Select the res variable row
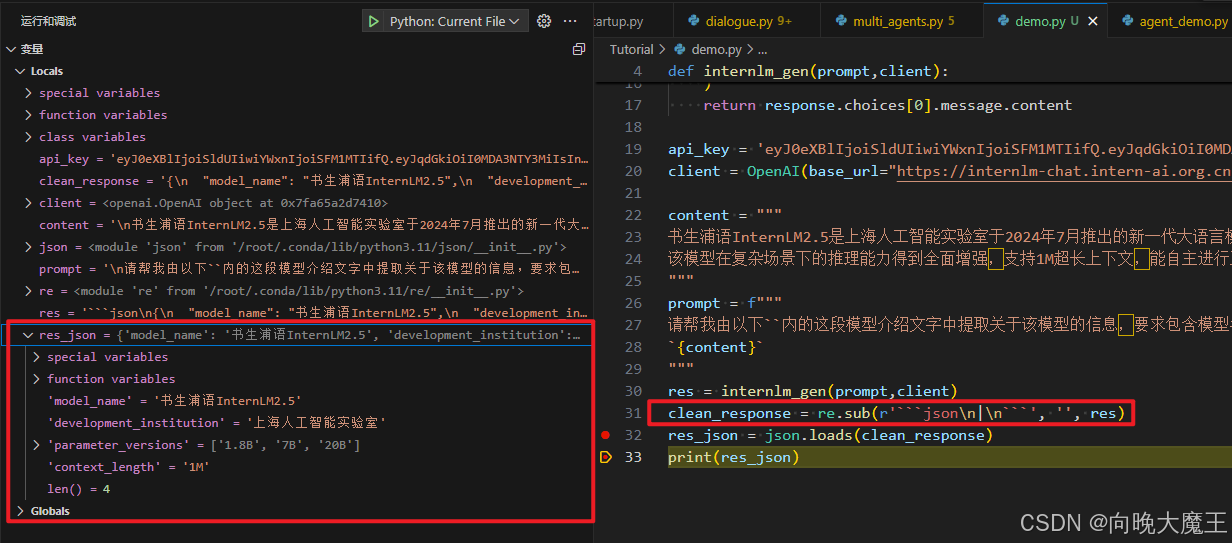This screenshot has height=543, width=1232. click(x=297, y=313)
